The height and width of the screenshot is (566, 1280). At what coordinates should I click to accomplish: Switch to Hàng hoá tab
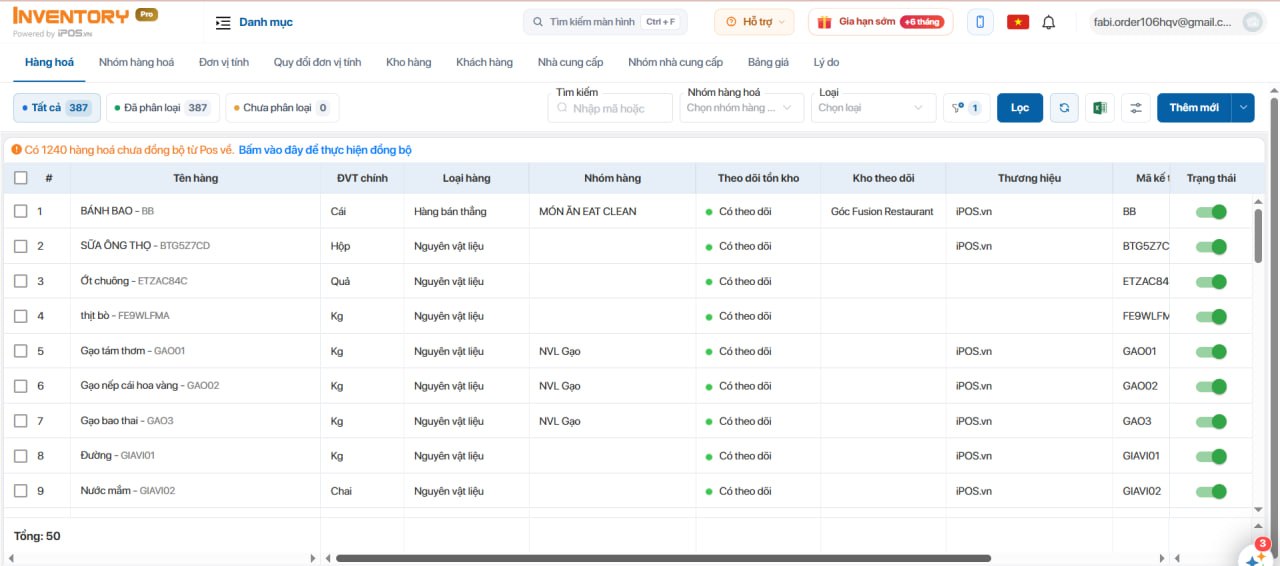[49, 62]
